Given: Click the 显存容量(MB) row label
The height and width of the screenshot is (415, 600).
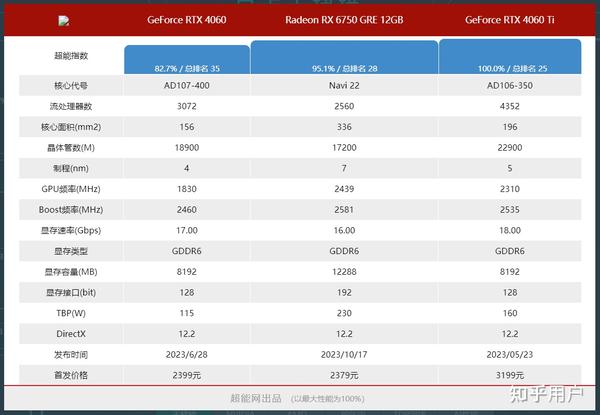Looking at the screenshot, I should 71,272.
